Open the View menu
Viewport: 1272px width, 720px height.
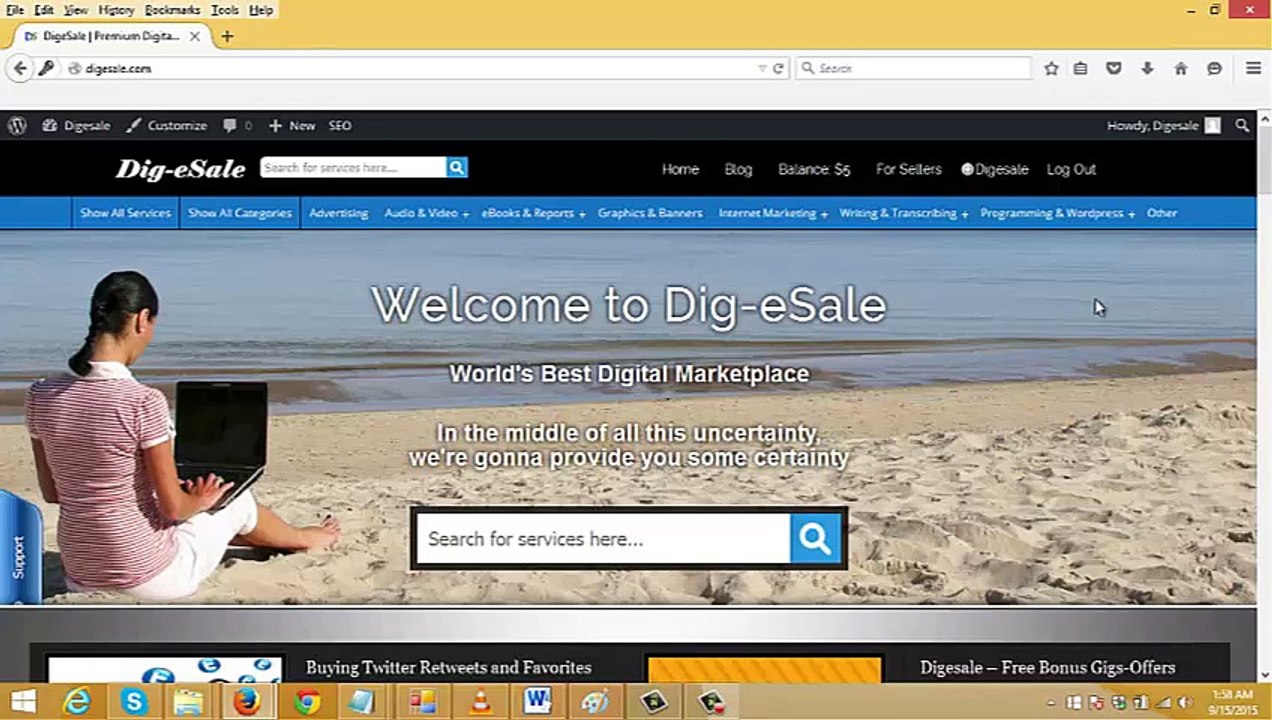[76, 10]
